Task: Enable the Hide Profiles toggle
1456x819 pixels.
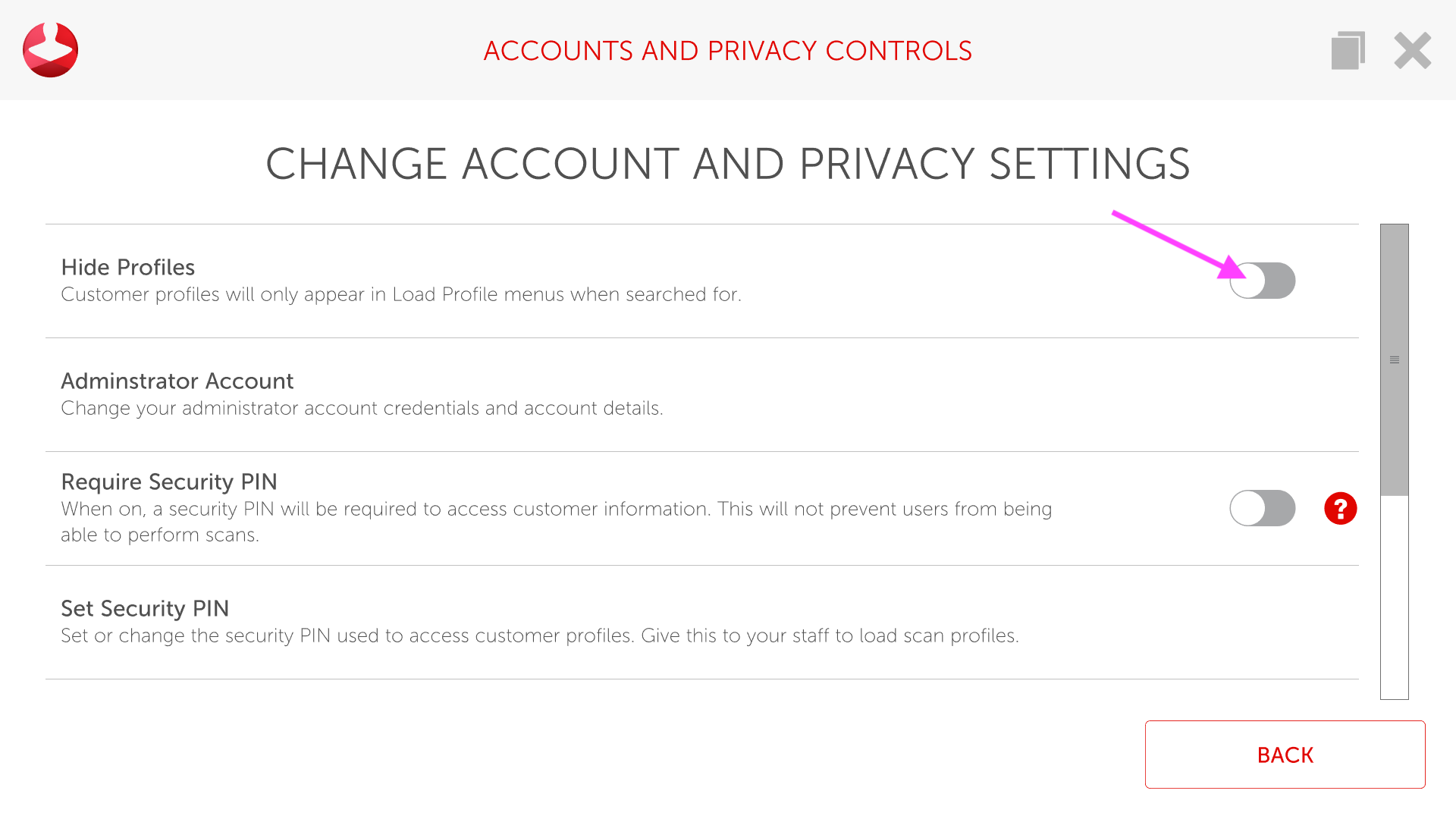Action: point(1263,281)
